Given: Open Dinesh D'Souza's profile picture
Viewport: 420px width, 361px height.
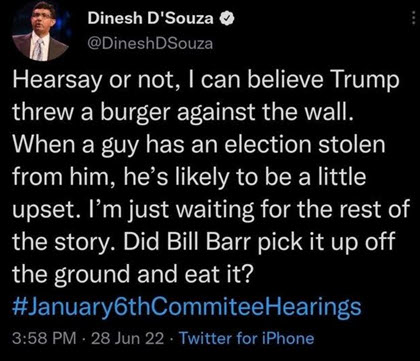Looking at the screenshot, I should [40, 33].
